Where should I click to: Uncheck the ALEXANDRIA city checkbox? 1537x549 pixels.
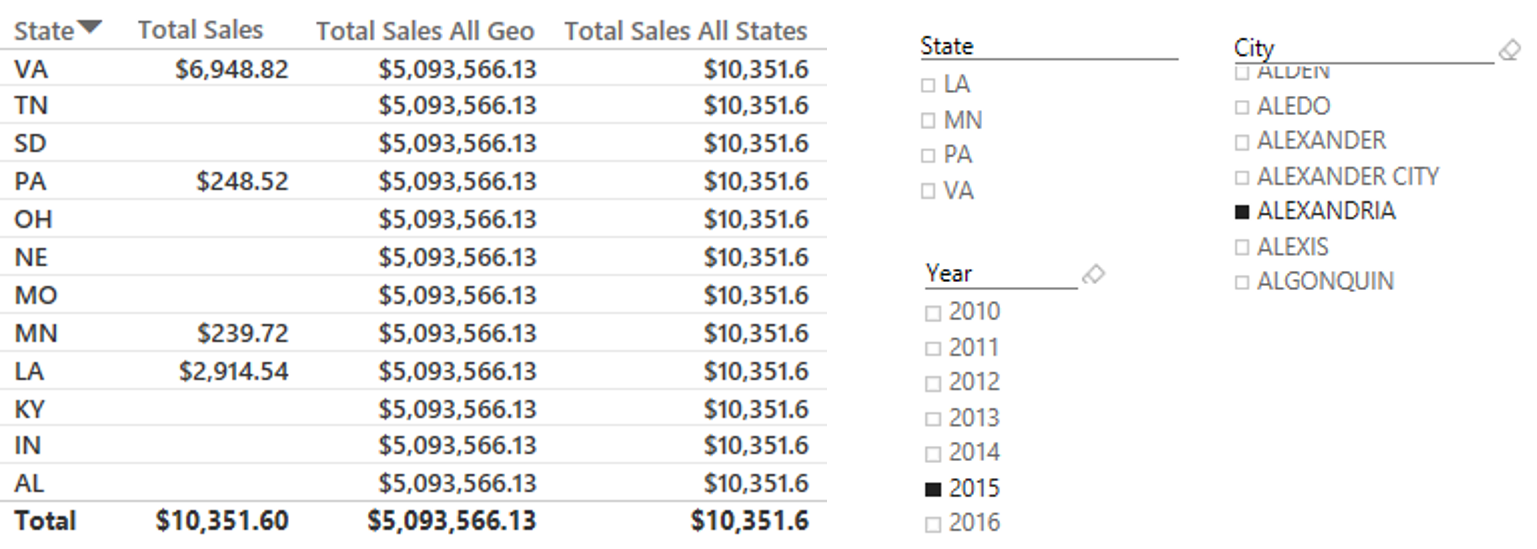pyautogui.click(x=1242, y=212)
